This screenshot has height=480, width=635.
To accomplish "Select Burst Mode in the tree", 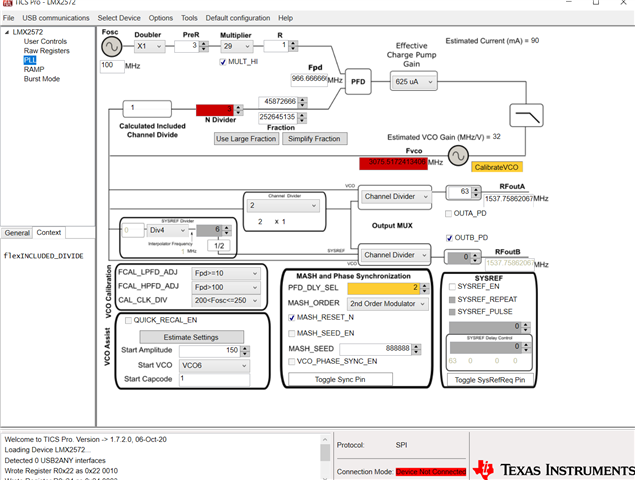I will click(x=42, y=79).
